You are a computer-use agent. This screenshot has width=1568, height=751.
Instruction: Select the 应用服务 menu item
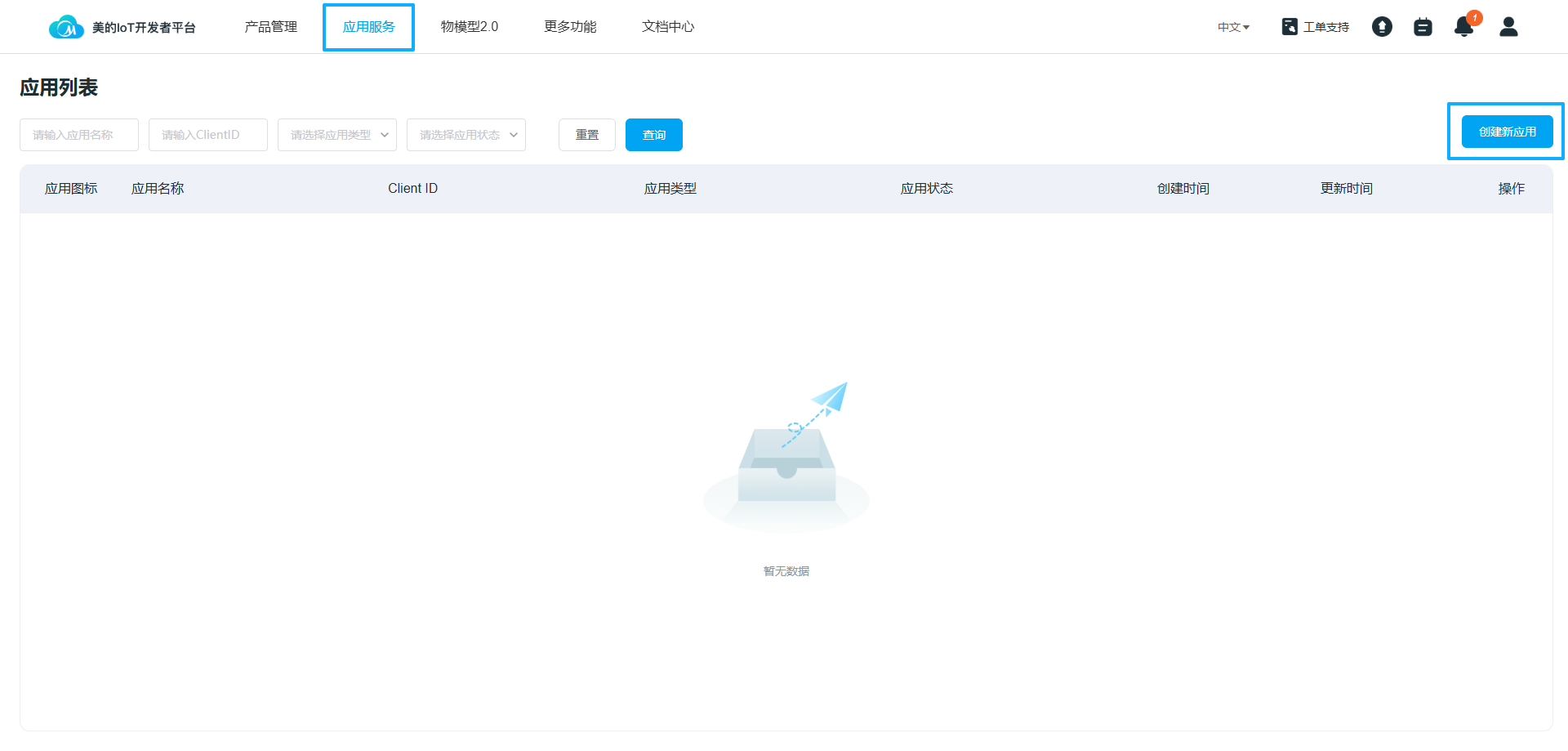(x=368, y=27)
